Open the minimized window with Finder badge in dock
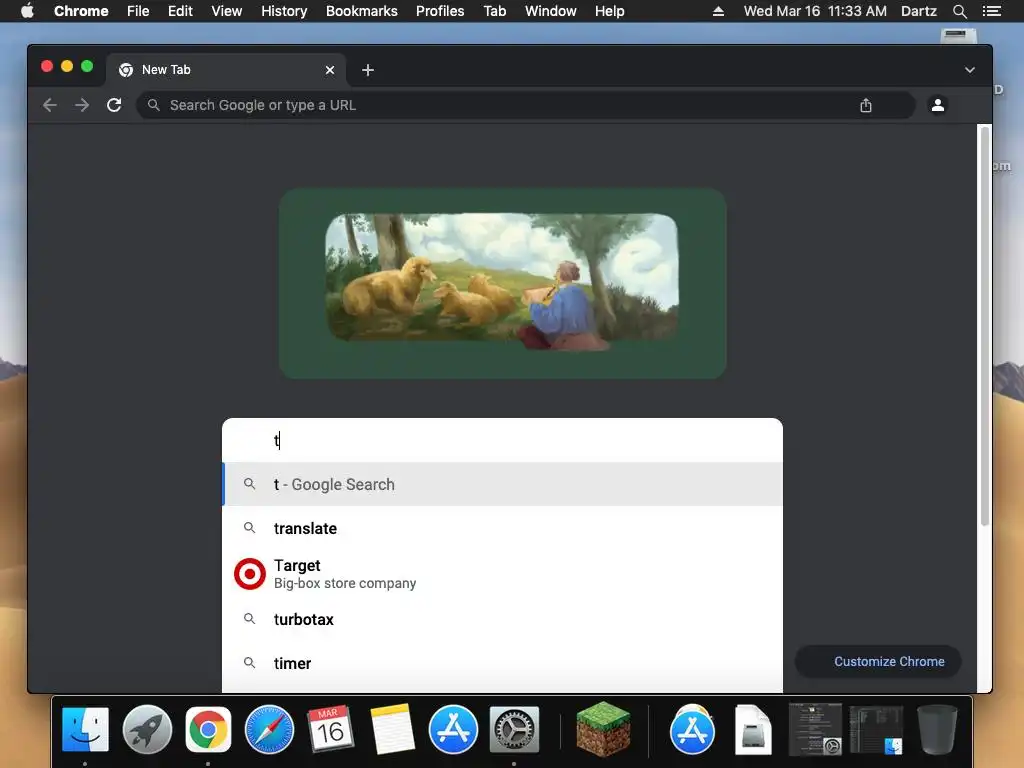 876,729
